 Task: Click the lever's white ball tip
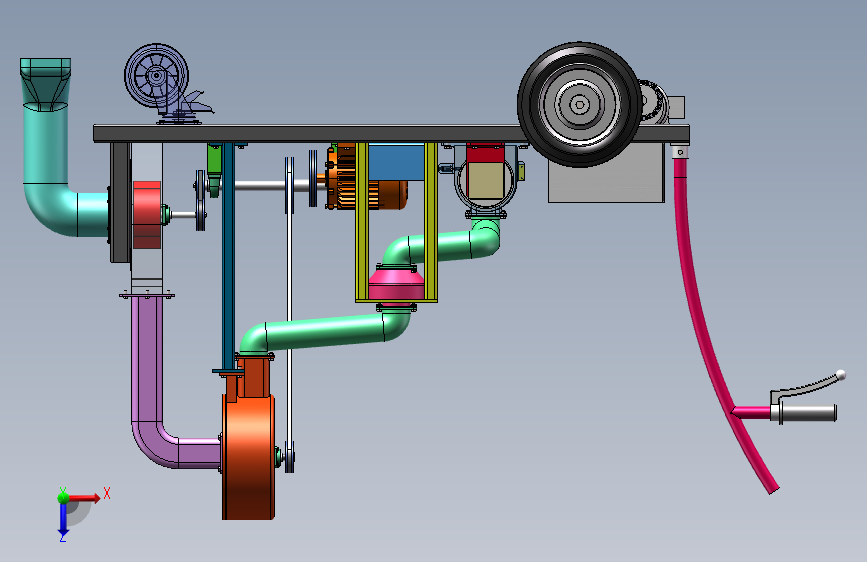841,375
